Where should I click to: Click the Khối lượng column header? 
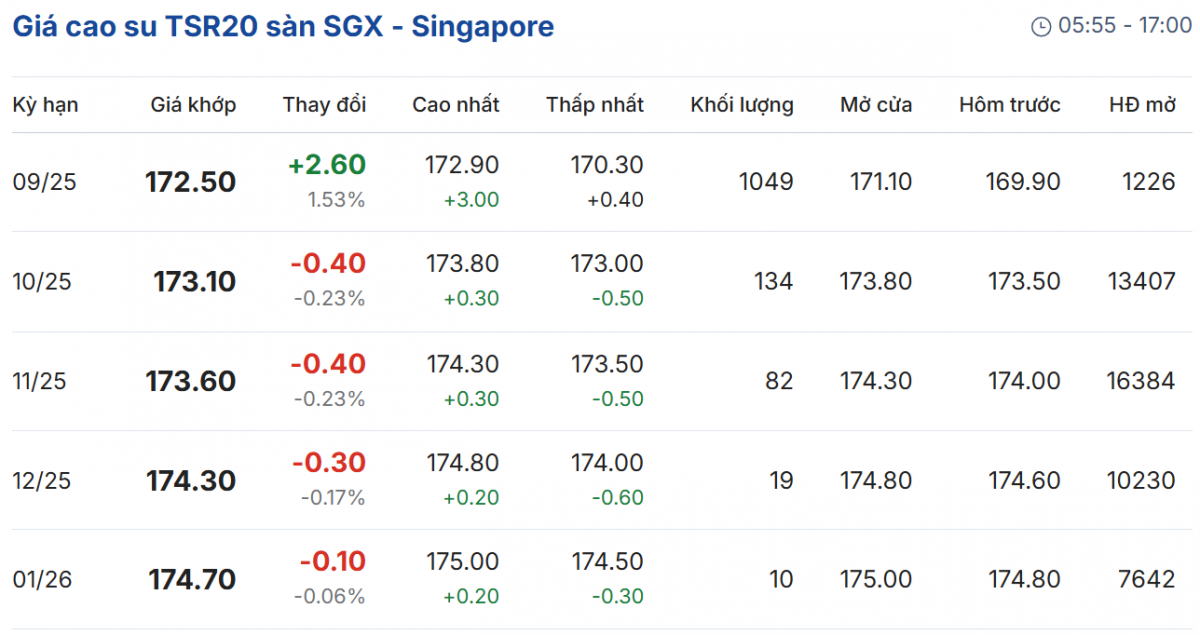[742, 104]
